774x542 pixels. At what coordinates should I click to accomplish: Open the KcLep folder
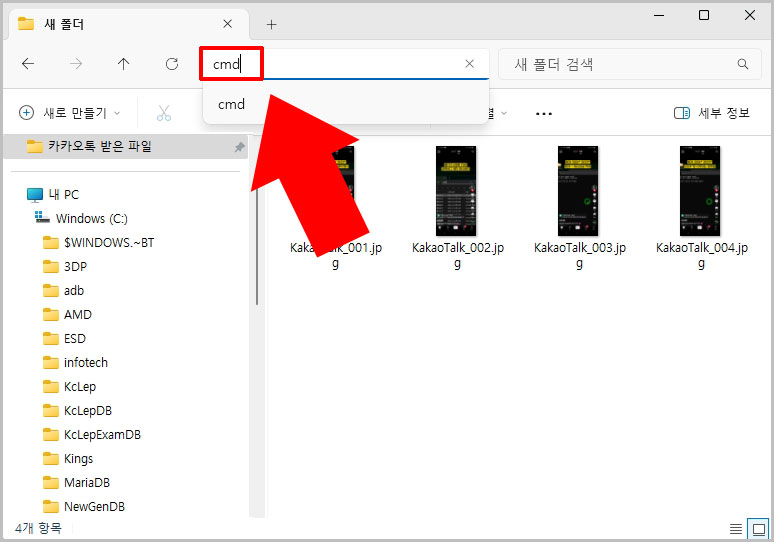(x=69, y=387)
